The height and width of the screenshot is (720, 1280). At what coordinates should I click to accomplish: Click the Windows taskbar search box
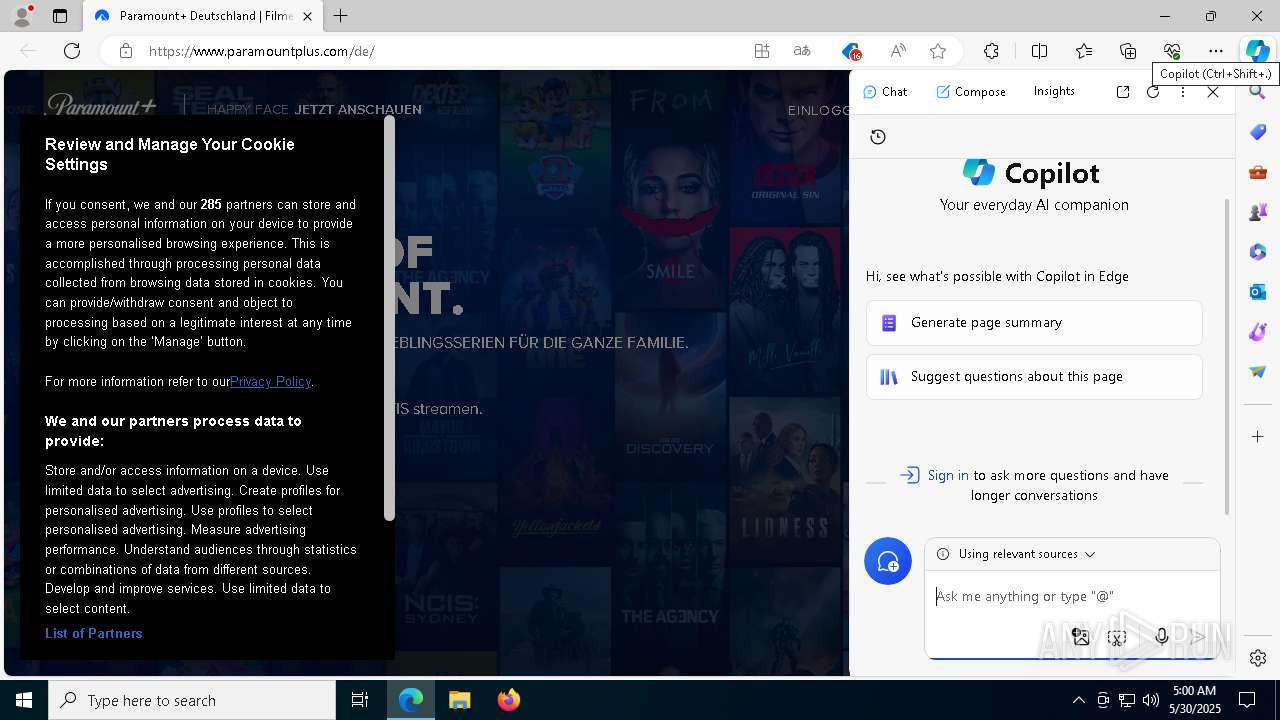tap(192, 700)
